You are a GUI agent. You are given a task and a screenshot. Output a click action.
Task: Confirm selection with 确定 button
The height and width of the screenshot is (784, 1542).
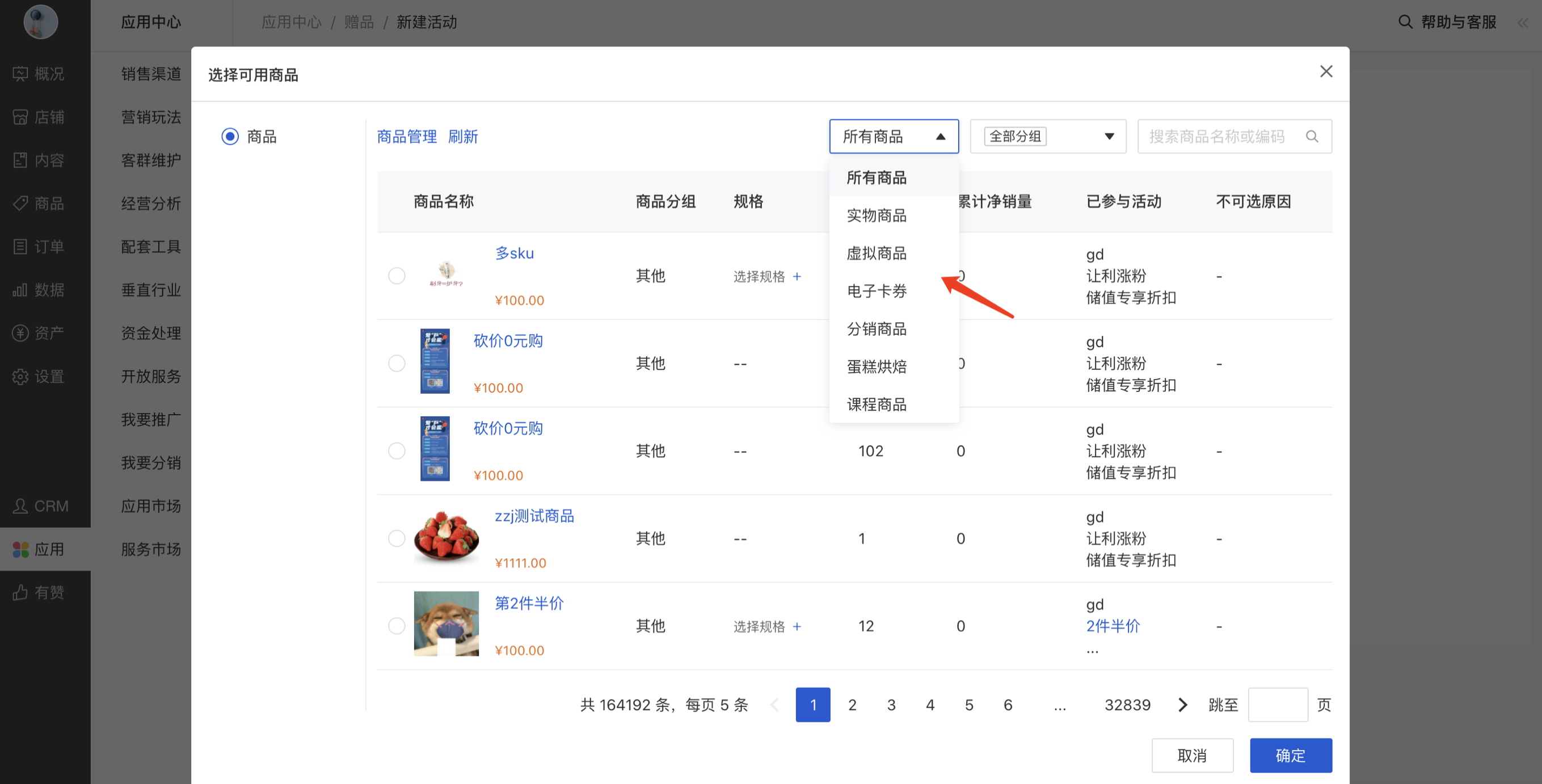pyautogui.click(x=1291, y=755)
